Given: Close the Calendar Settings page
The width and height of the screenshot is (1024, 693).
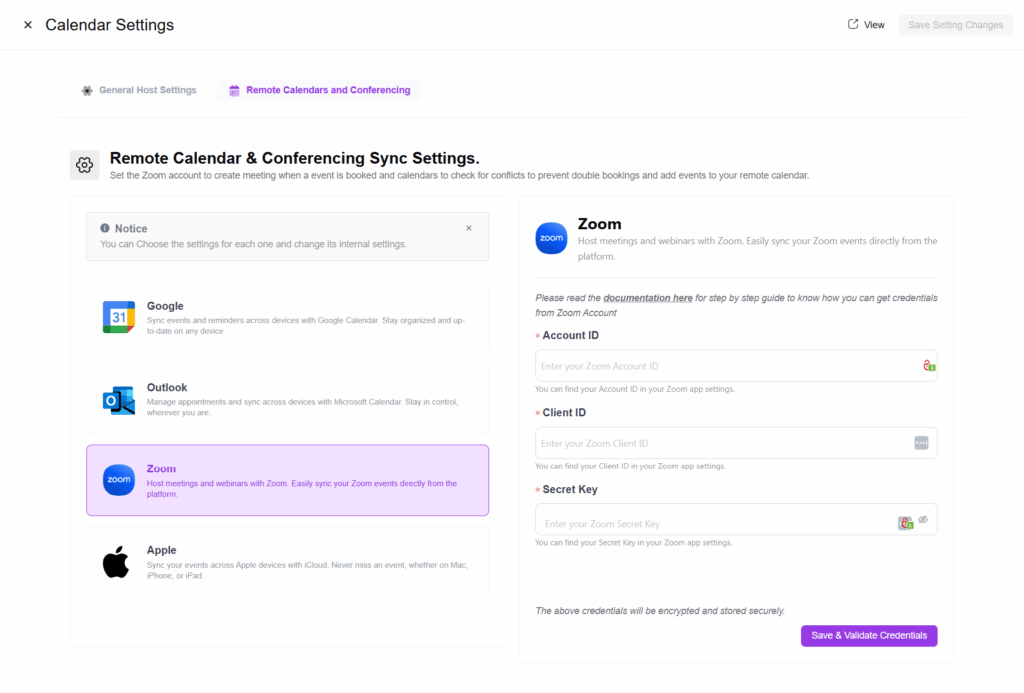Looking at the screenshot, I should [28, 25].
